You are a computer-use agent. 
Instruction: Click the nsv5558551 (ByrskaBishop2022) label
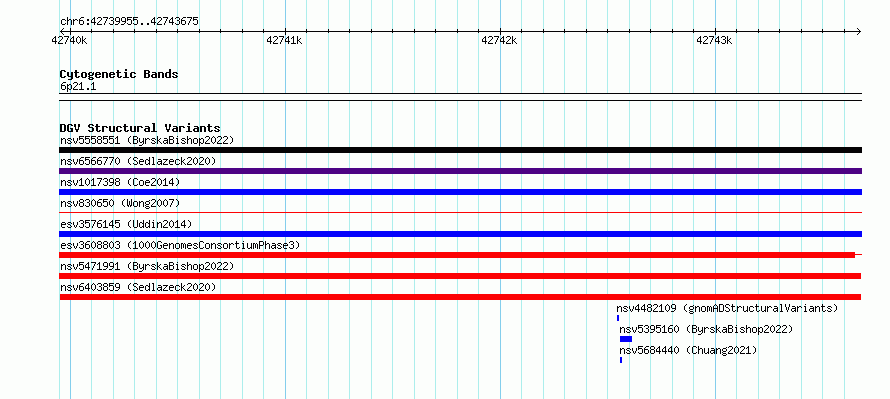click(147, 140)
